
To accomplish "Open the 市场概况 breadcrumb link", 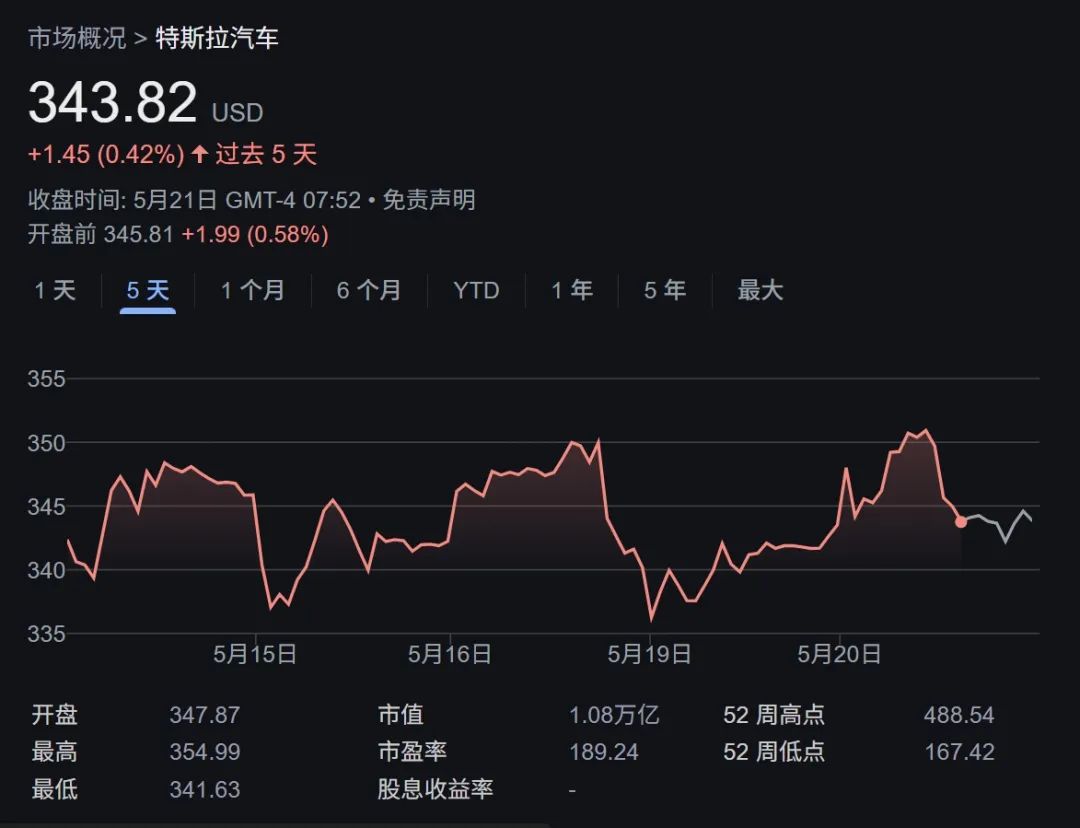I will click(77, 39).
